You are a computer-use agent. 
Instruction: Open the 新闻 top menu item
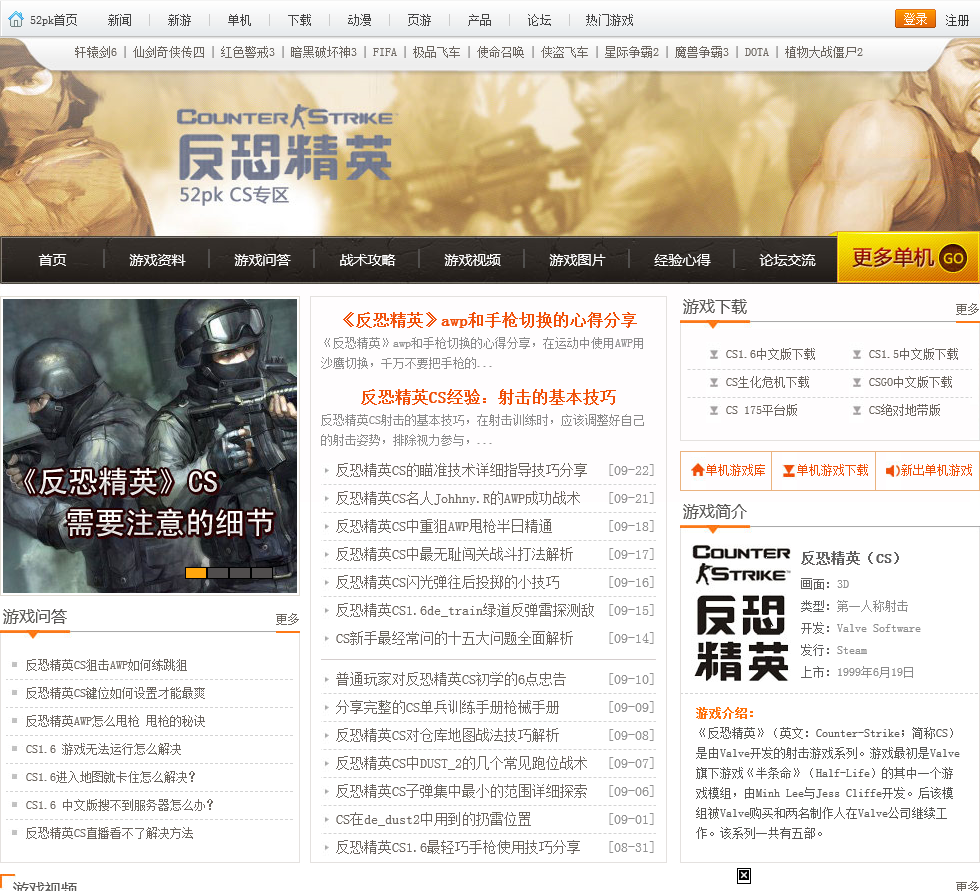click(x=119, y=20)
